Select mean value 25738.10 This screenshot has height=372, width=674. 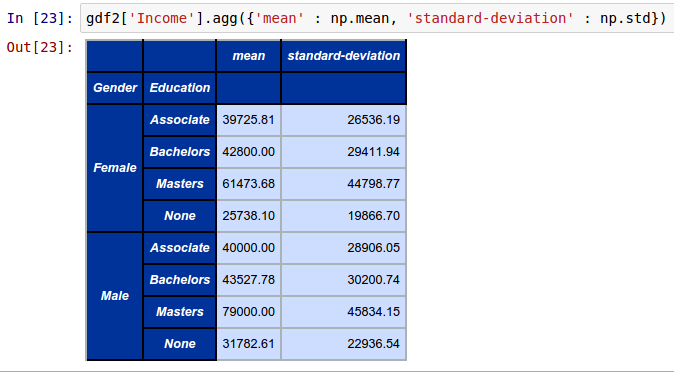[248, 216]
